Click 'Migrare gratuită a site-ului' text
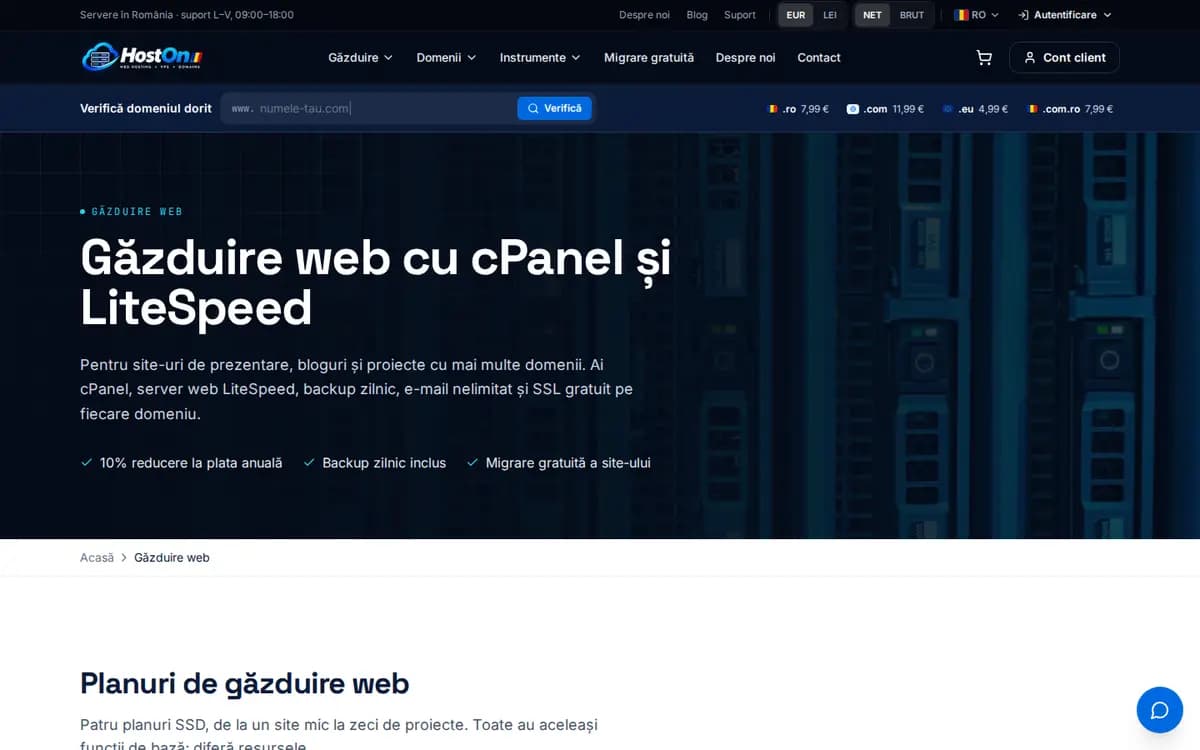Viewport: 1200px width, 750px height. coord(568,463)
